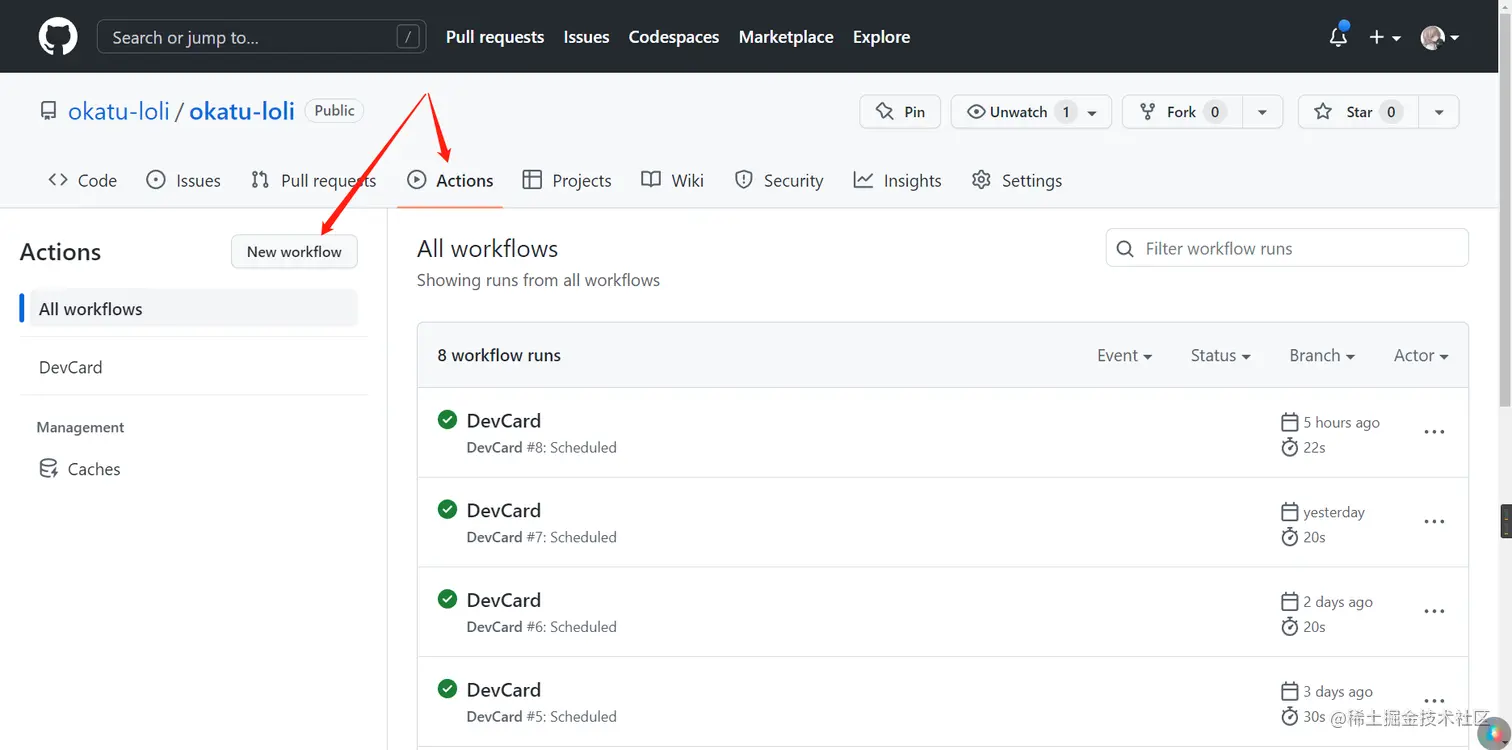Viewport: 1512px width, 750px height.
Task: Click the green success icon for DevCard #5
Action: click(x=448, y=689)
